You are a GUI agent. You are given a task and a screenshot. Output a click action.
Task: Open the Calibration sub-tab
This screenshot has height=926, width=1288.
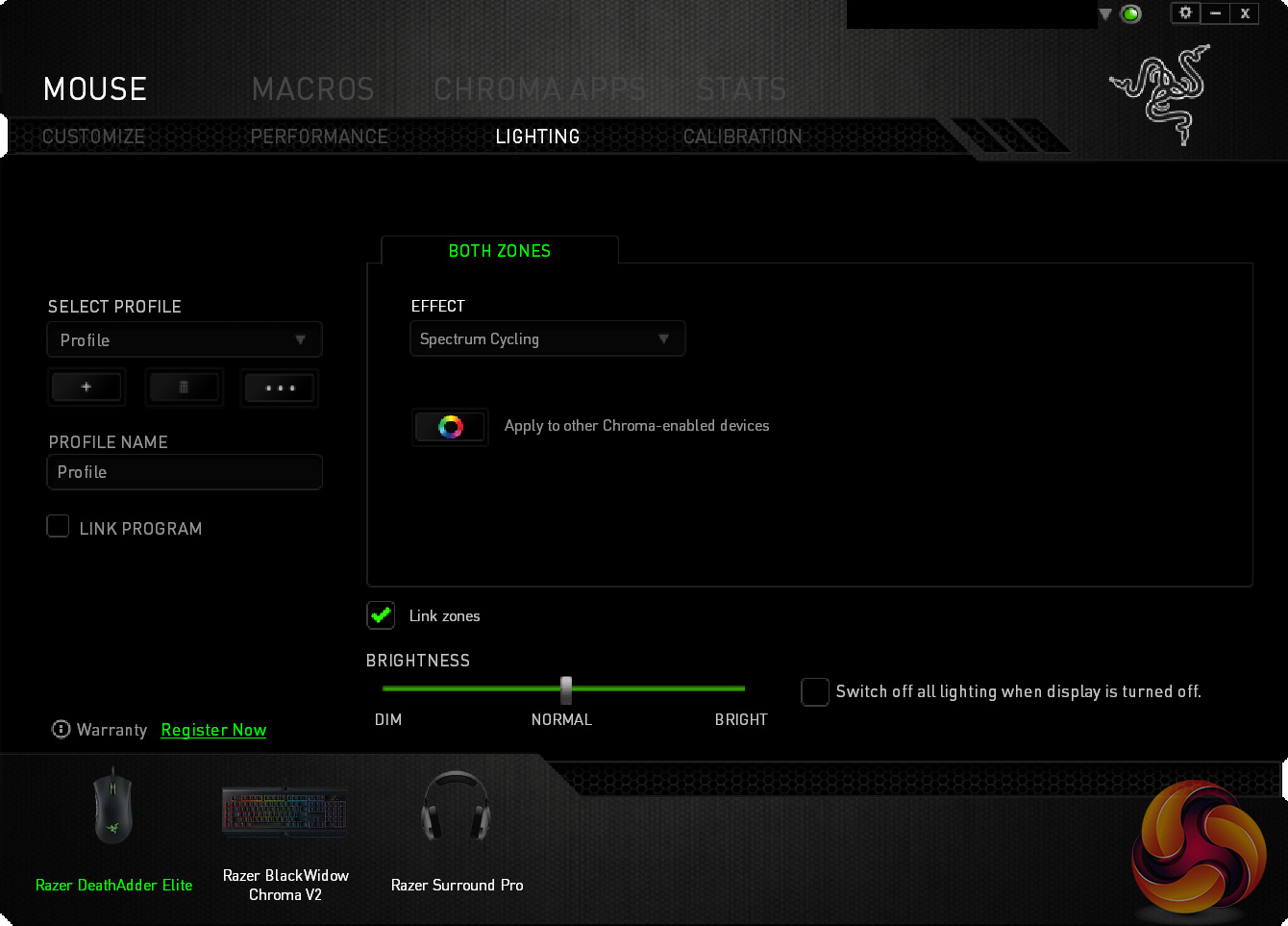tap(742, 137)
